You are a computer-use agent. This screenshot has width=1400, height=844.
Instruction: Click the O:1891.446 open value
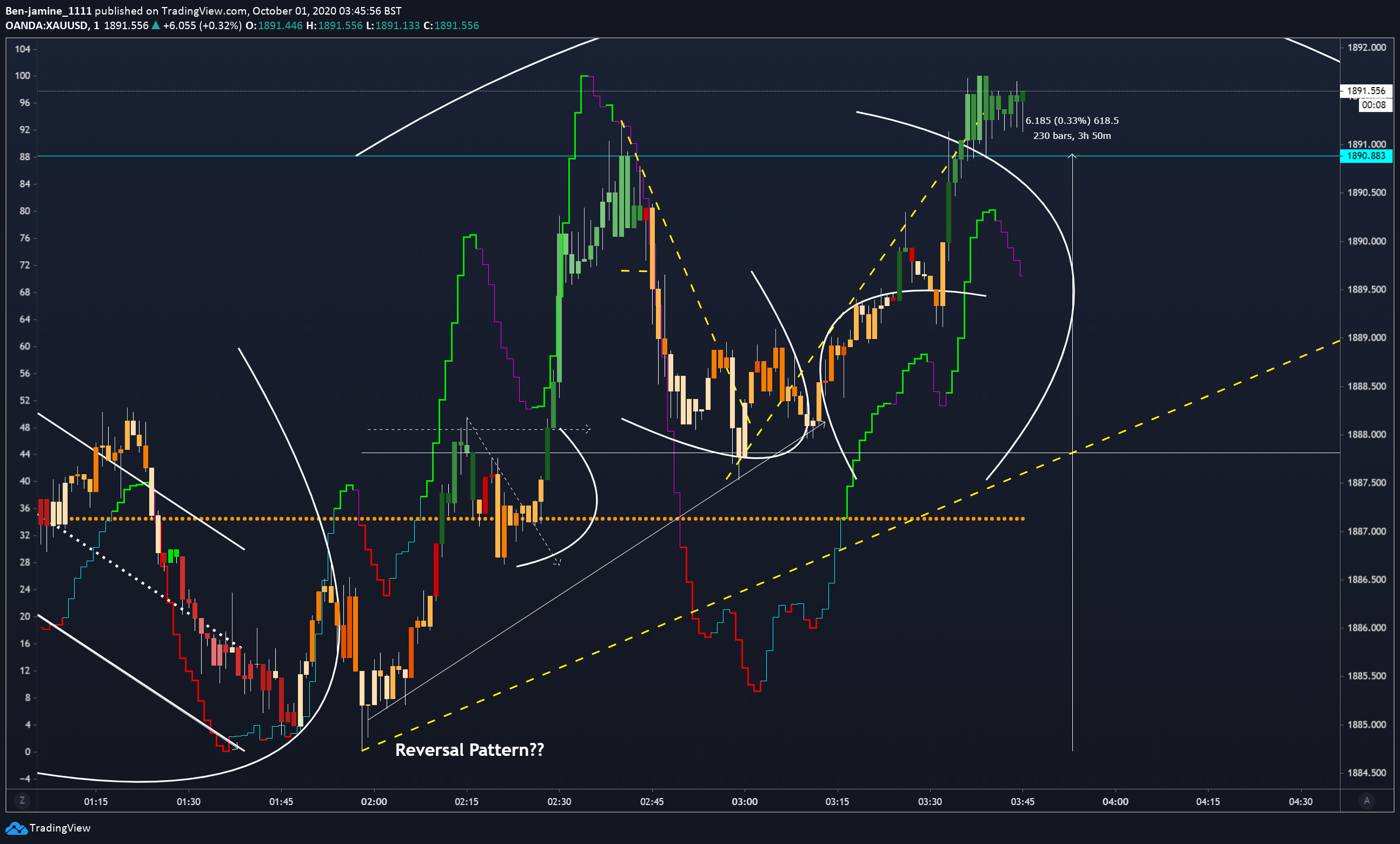click(274, 25)
